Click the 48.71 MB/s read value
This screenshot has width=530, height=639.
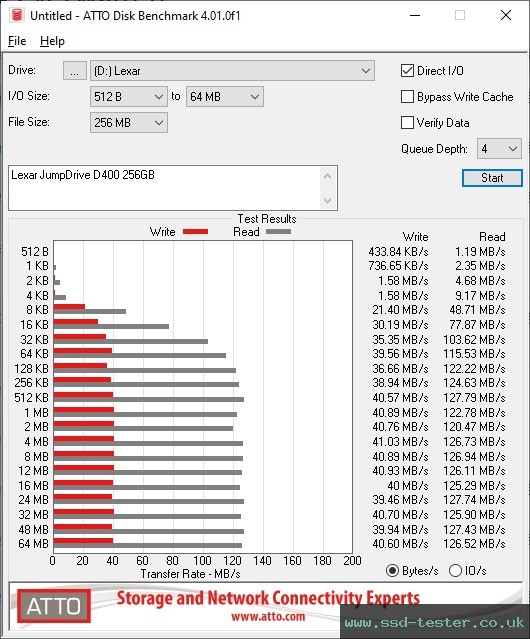pyautogui.click(x=477, y=310)
